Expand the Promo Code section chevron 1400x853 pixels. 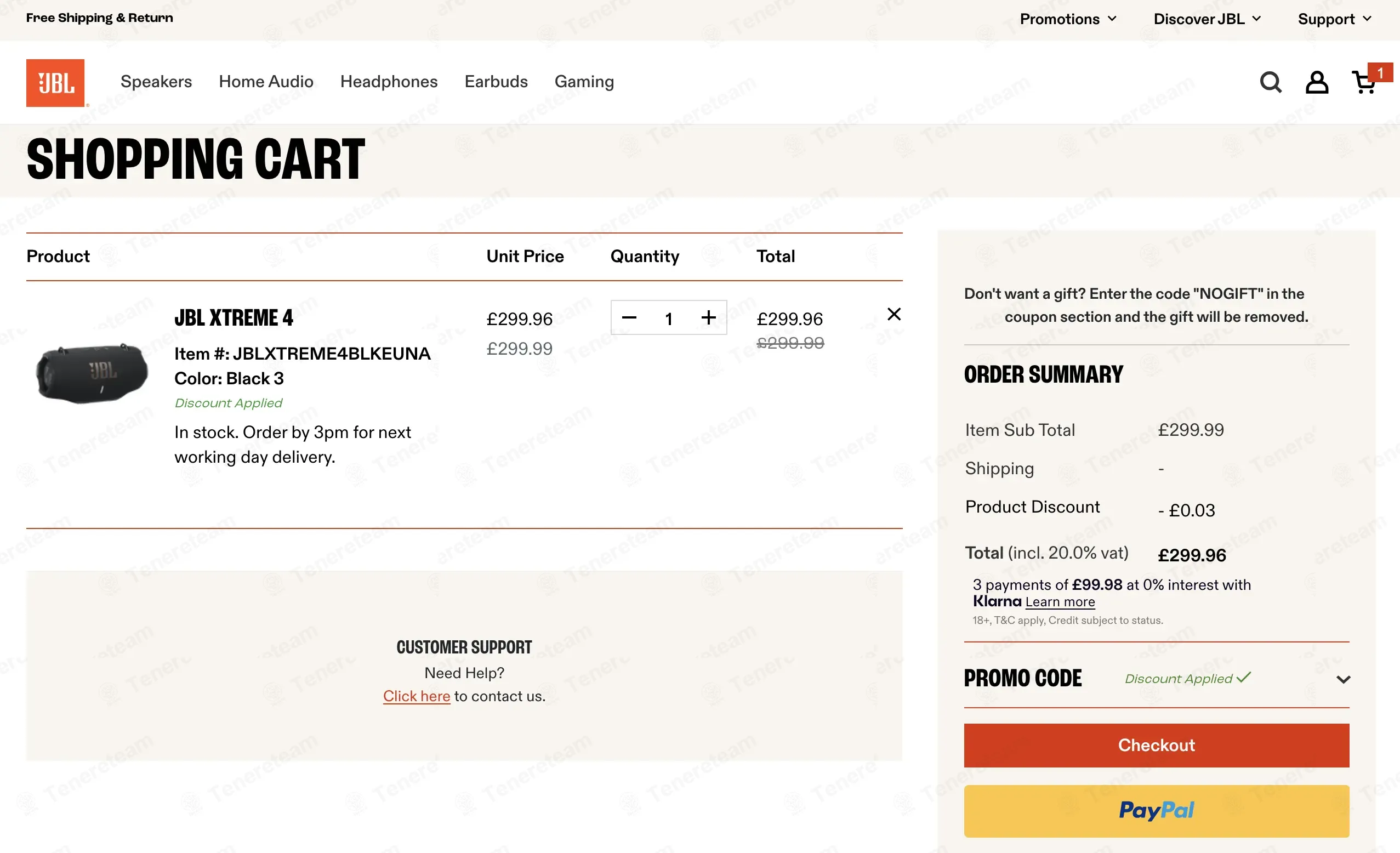coord(1343,679)
